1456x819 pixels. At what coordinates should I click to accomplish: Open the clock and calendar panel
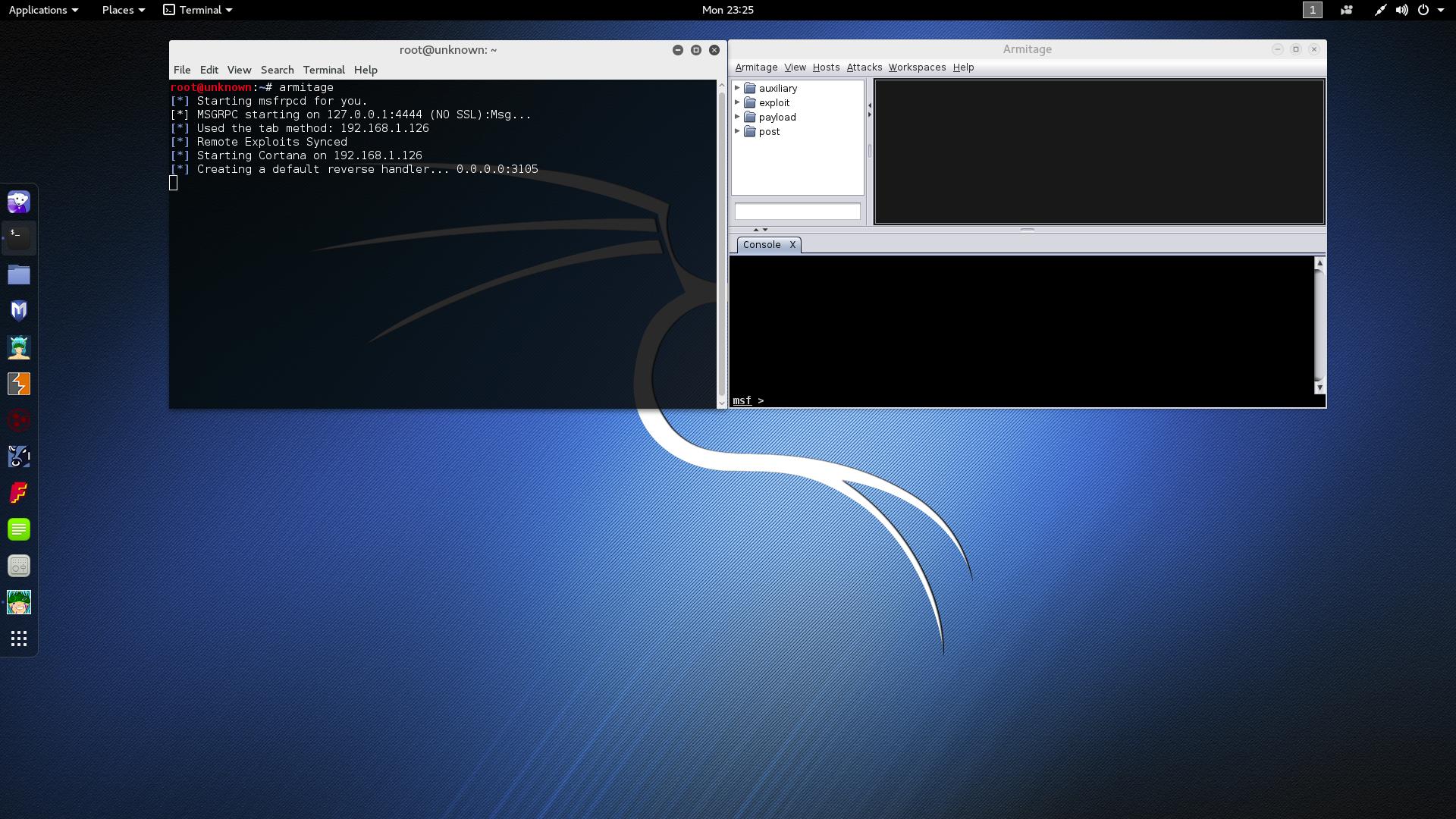click(727, 10)
